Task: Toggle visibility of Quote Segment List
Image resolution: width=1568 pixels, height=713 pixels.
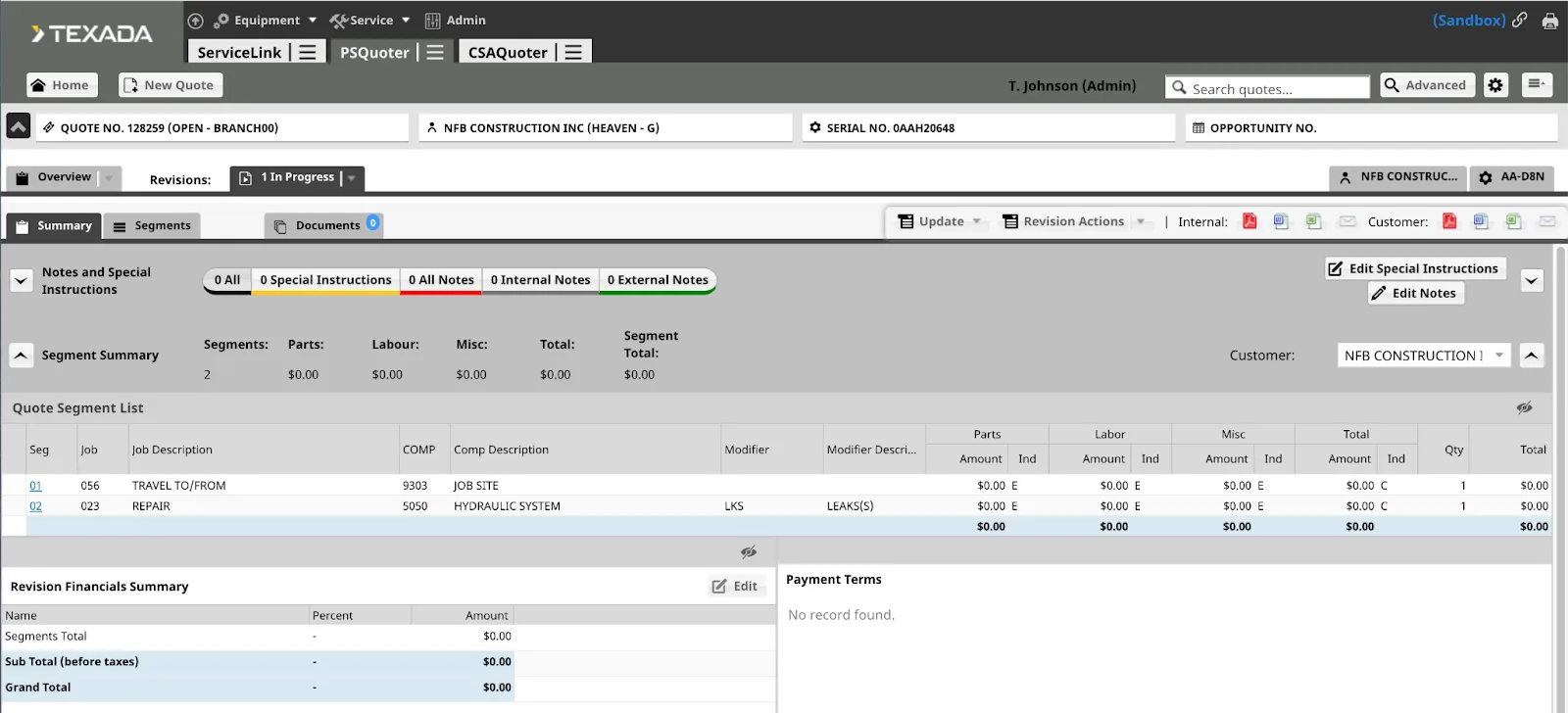Action: [x=1524, y=408]
